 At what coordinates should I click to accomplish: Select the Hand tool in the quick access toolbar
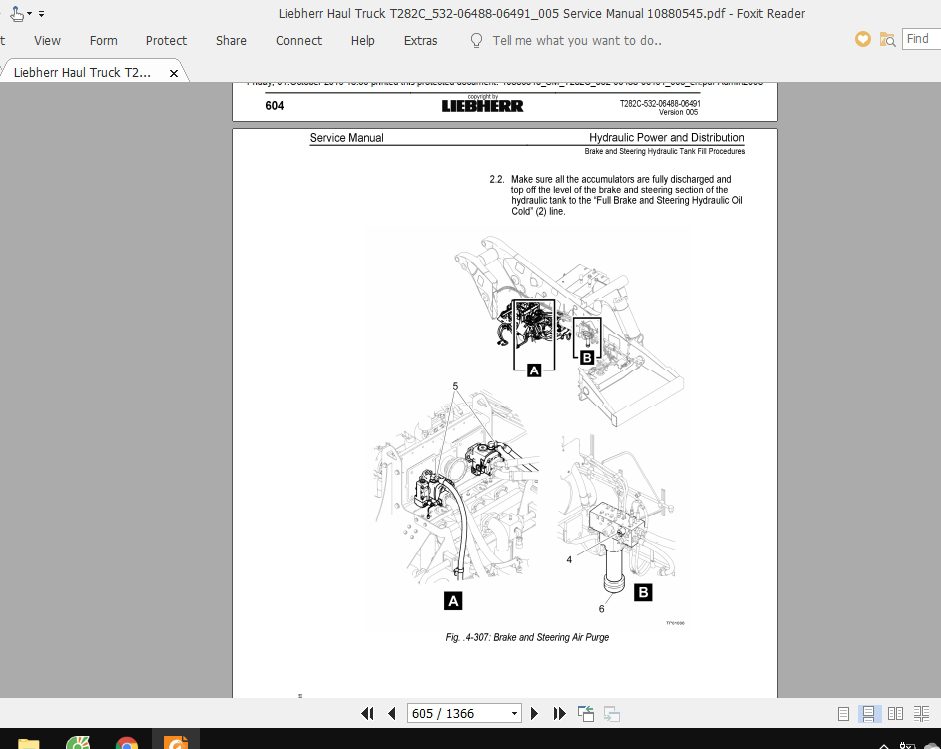14,13
